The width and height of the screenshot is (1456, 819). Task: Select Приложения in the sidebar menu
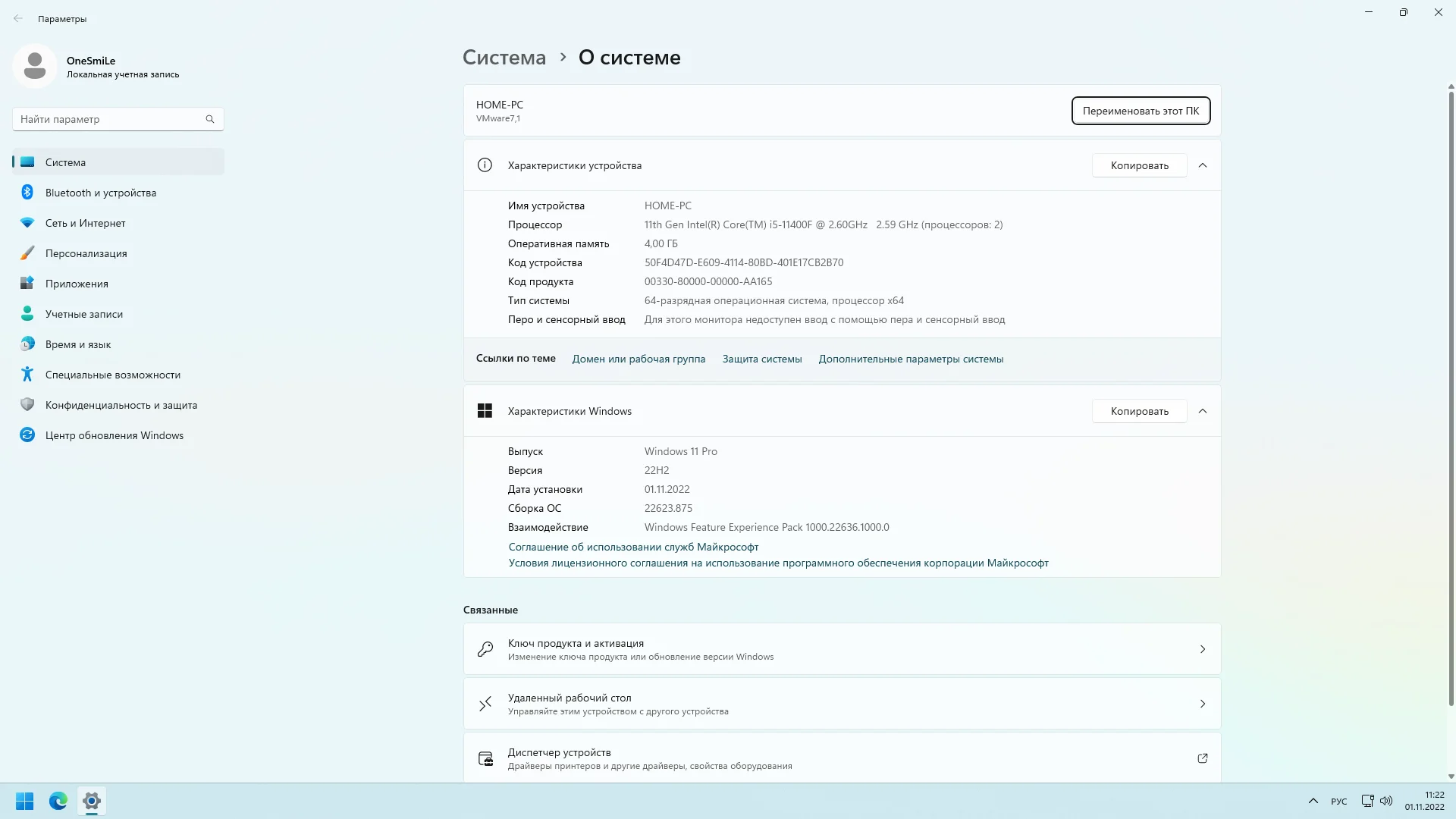tap(77, 284)
